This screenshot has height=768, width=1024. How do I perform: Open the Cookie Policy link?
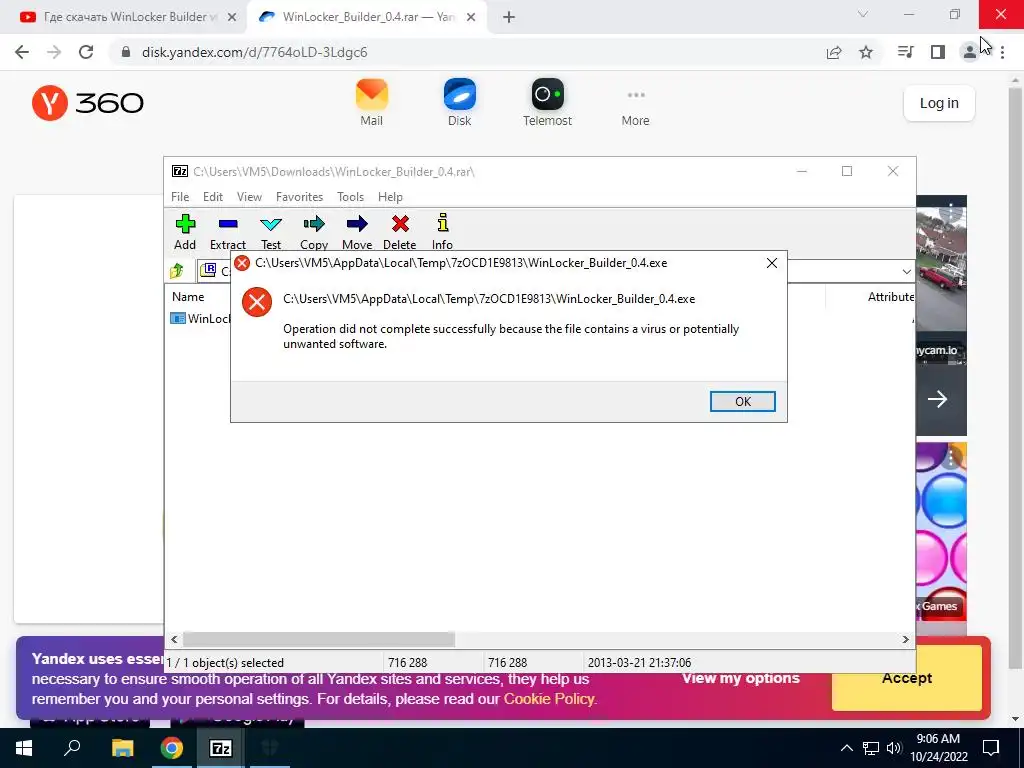(x=549, y=699)
